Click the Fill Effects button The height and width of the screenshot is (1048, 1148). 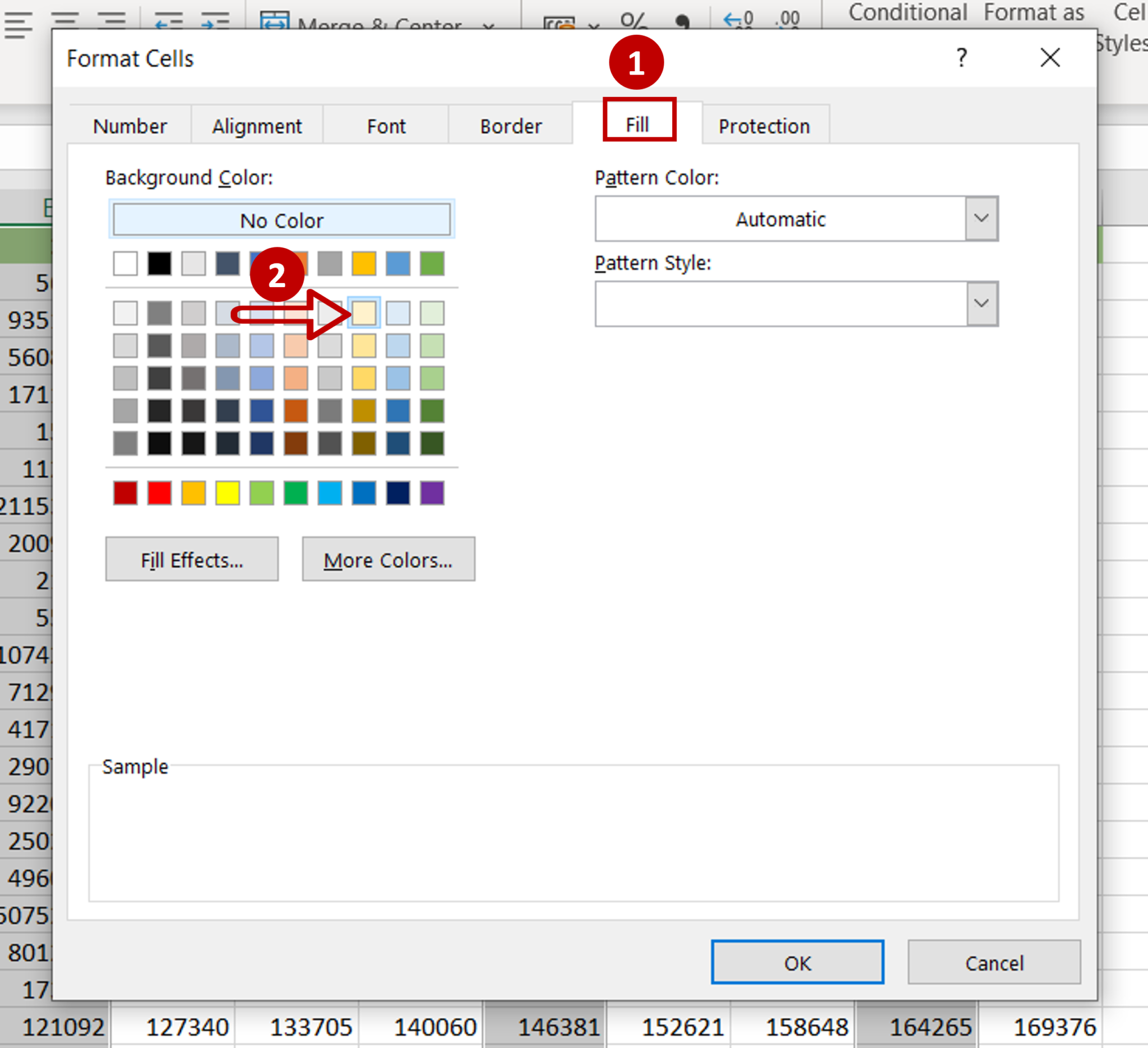point(192,560)
